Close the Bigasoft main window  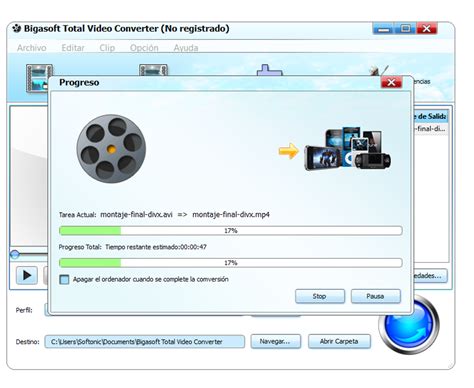(426, 29)
